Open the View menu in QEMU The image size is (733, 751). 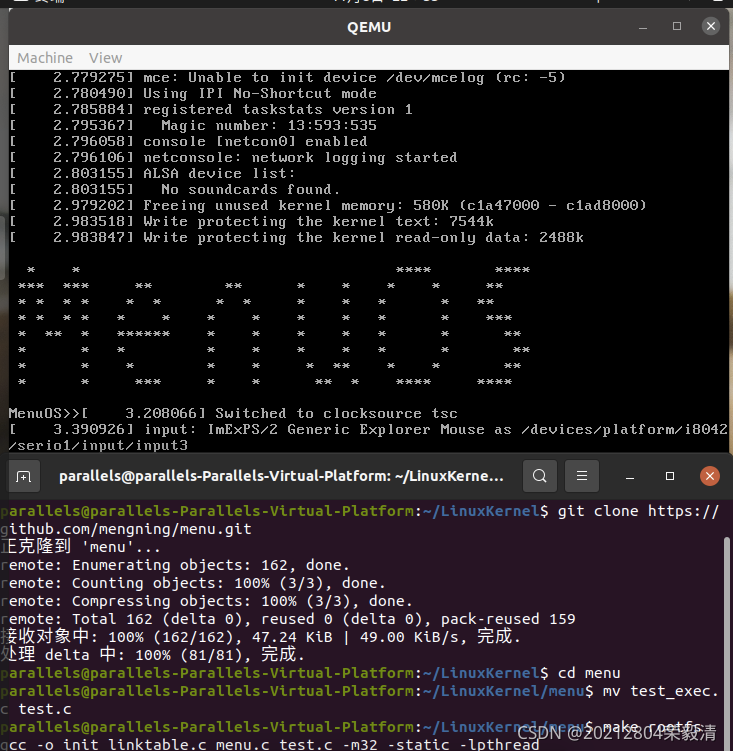tap(105, 58)
